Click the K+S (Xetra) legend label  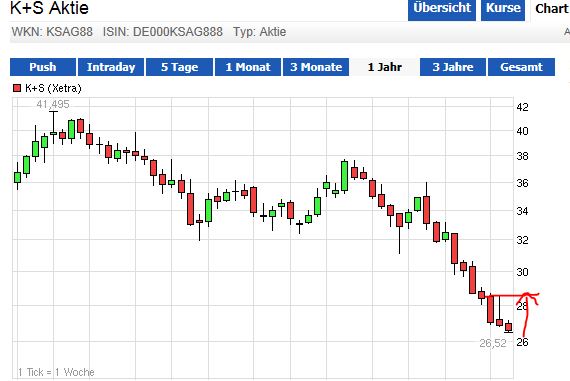click(53, 88)
